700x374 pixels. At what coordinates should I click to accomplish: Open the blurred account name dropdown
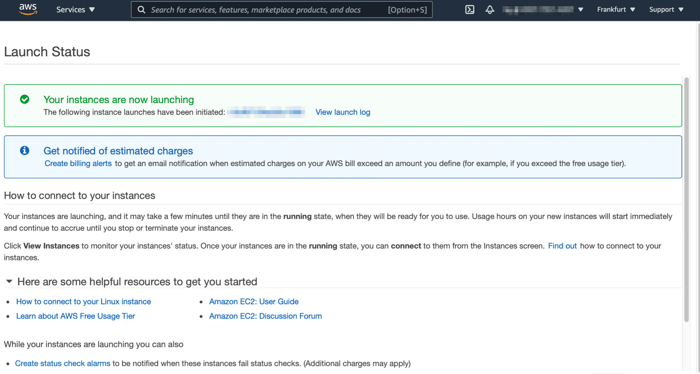pyautogui.click(x=543, y=9)
